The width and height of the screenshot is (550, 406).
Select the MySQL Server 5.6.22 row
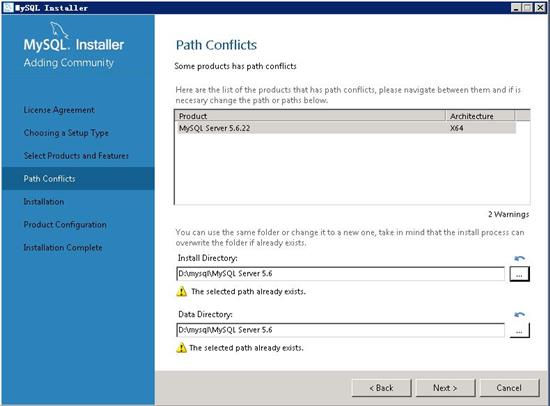coord(345,128)
